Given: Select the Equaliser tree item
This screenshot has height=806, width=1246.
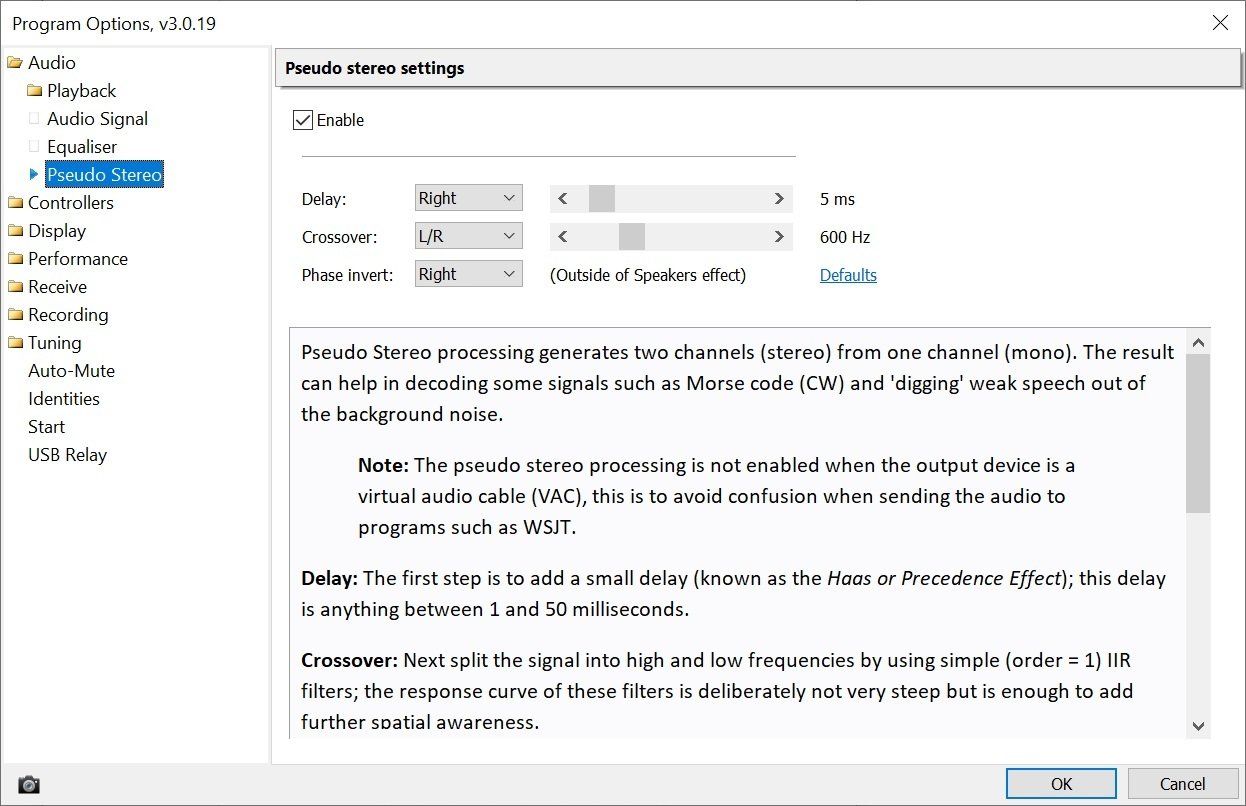Looking at the screenshot, I should (x=82, y=147).
